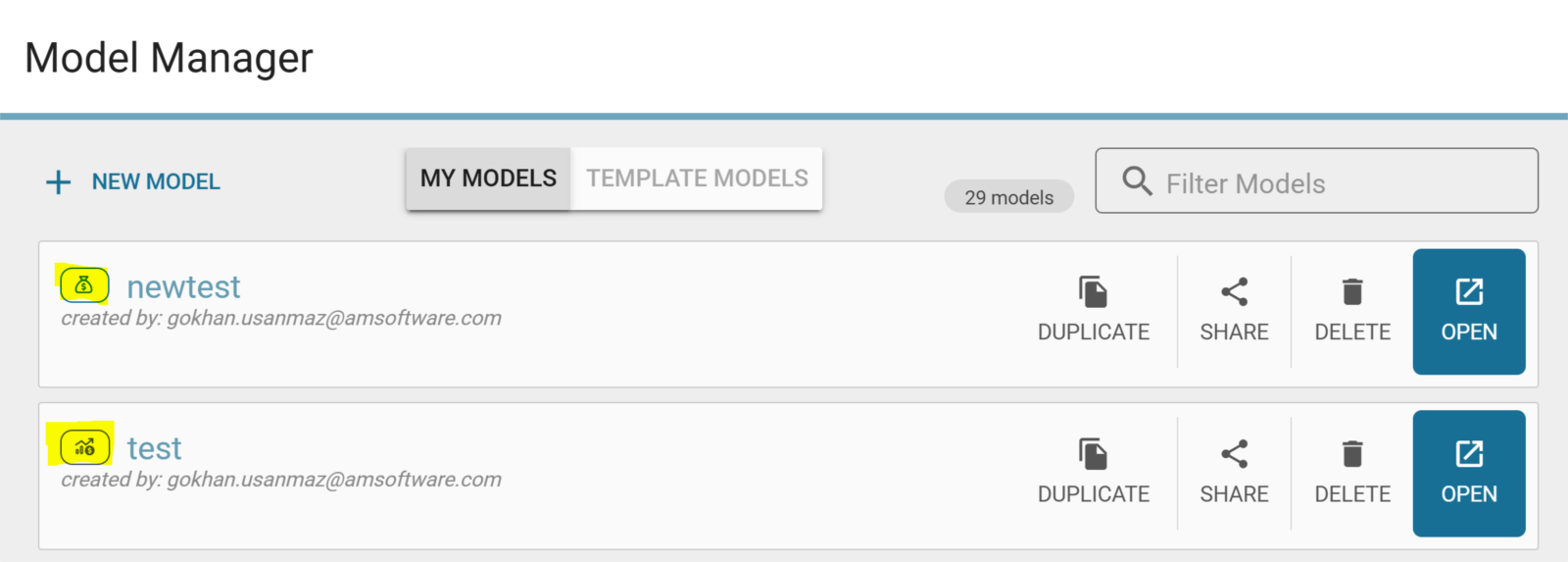Image resolution: width=1568 pixels, height=562 pixels.
Task: Click the Model Manager page heading
Action: click(x=169, y=58)
